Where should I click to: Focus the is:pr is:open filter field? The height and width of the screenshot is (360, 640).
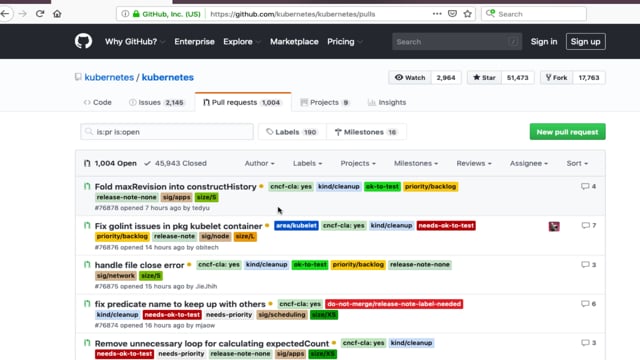click(167, 132)
